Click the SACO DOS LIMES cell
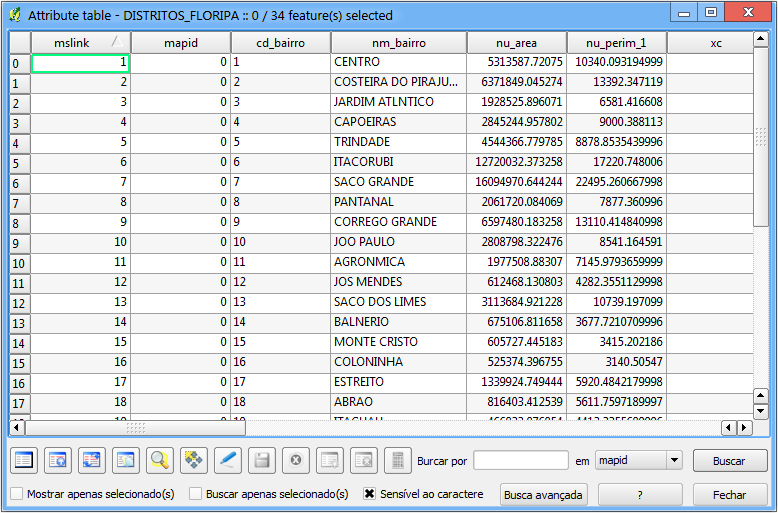The image size is (778, 513). pos(399,302)
